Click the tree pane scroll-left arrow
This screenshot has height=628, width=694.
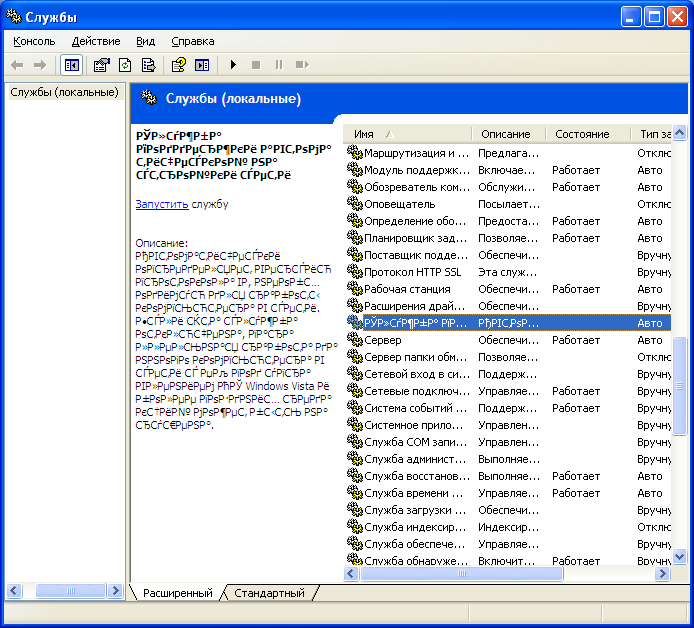pos(14,590)
